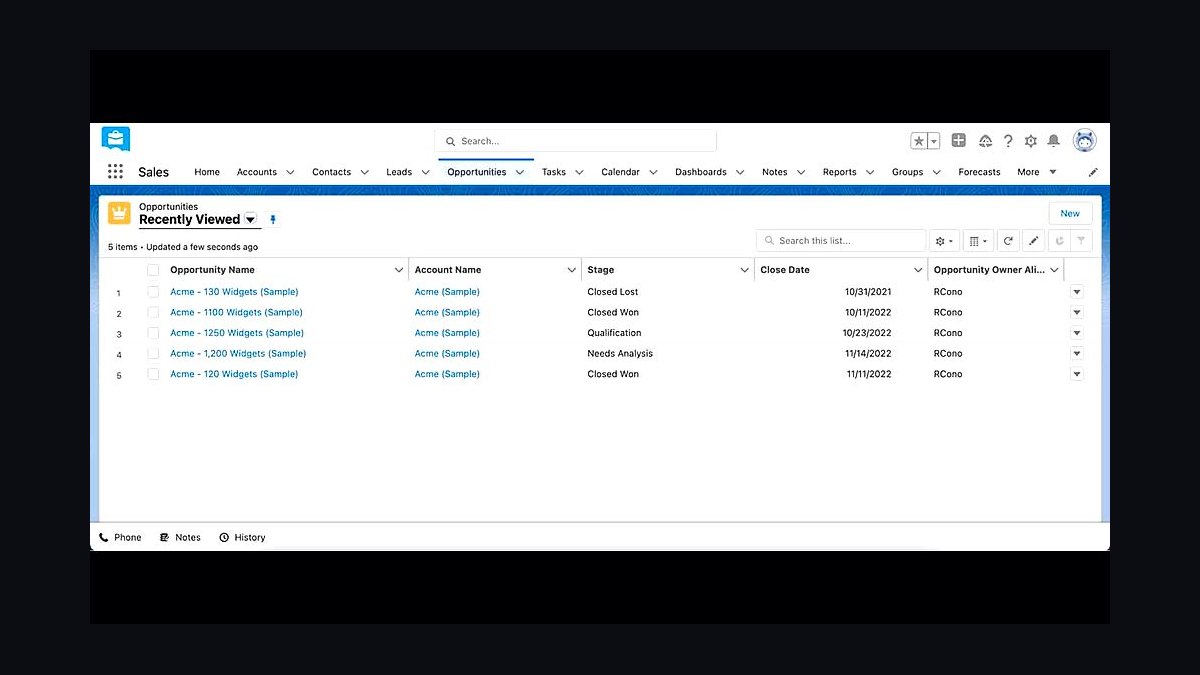Image resolution: width=1200 pixels, height=675 pixels.
Task: Open the Salesforce Help question mark
Action: coord(1008,141)
